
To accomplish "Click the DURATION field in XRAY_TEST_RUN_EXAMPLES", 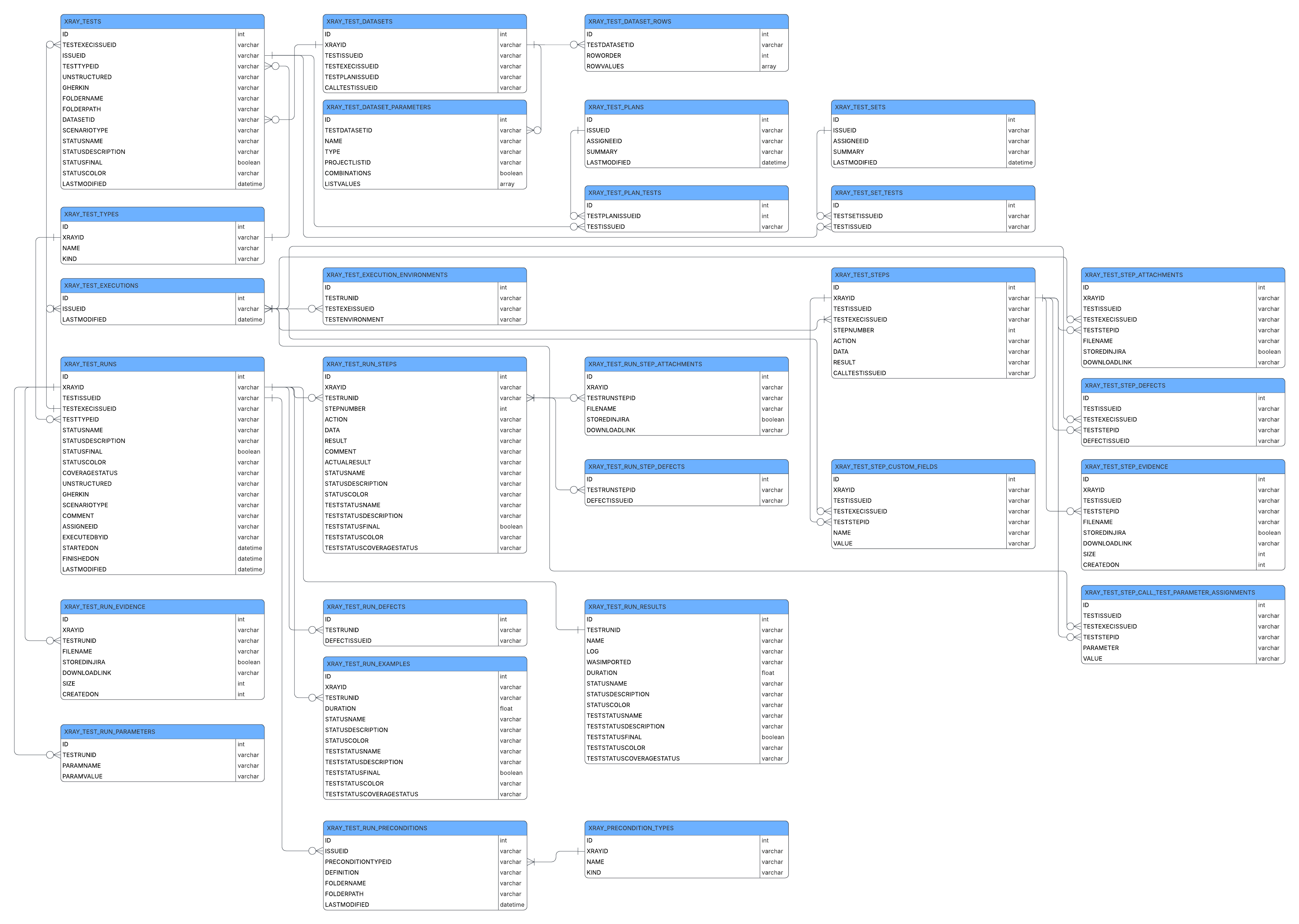I will [424, 708].
